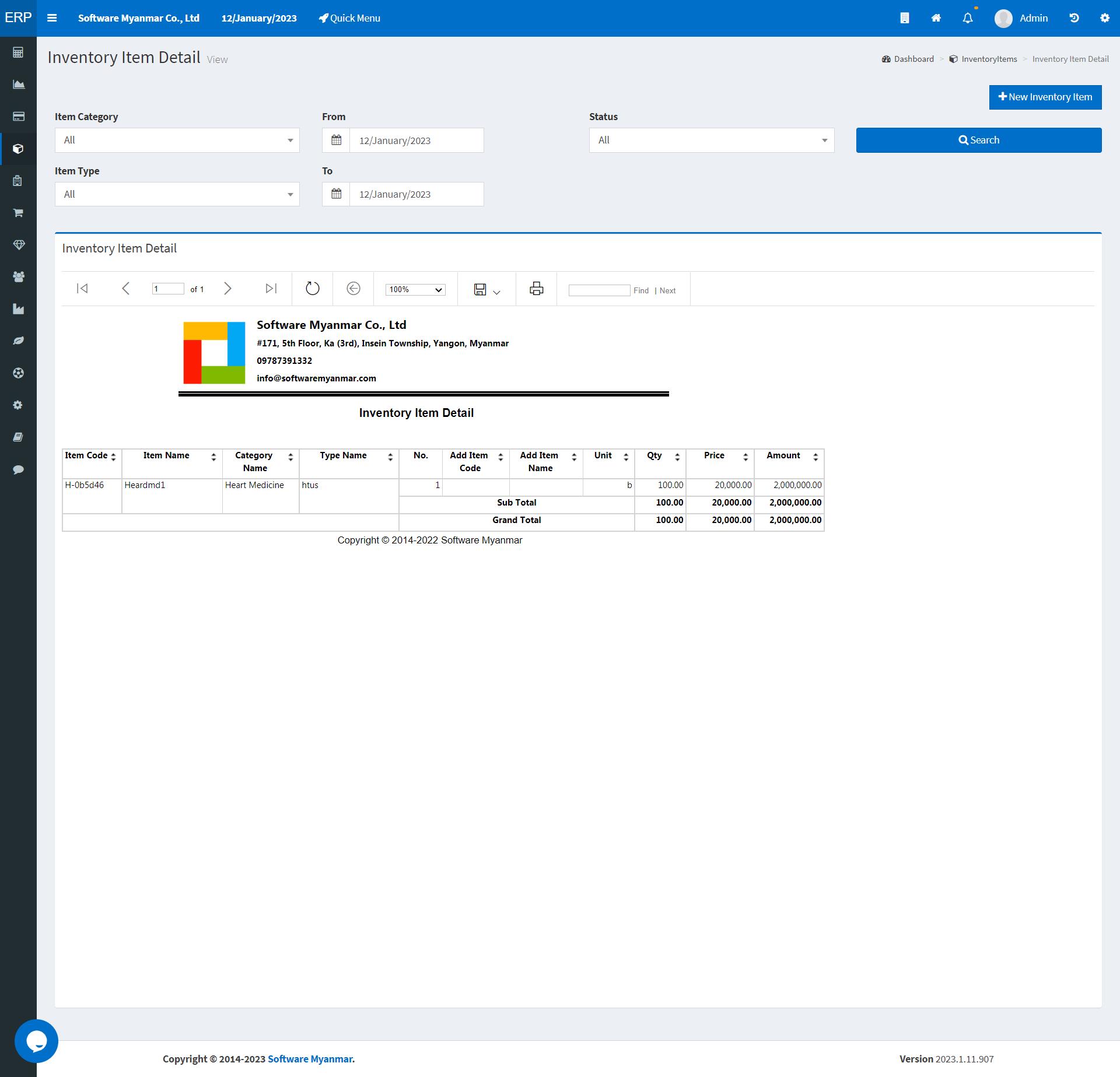The image size is (1120, 1077).
Task: Open the calculator sidebar icon
Action: pos(18,52)
